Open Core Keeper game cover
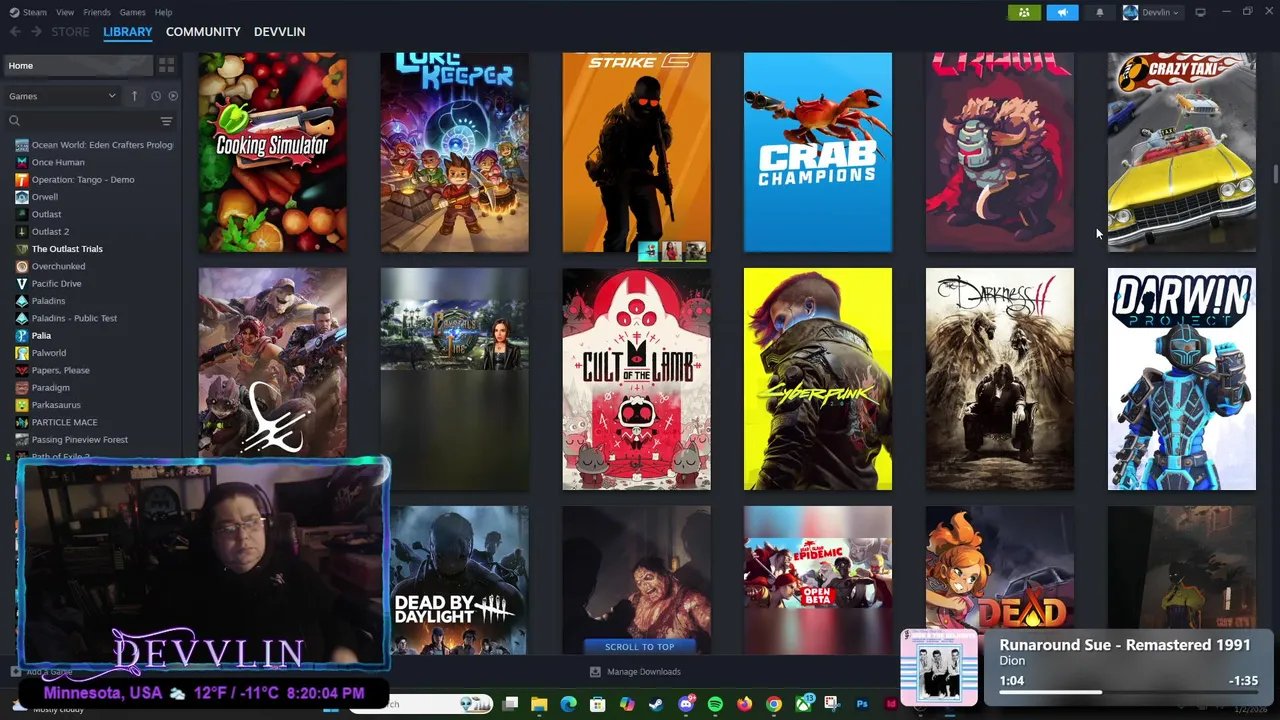 (x=454, y=152)
